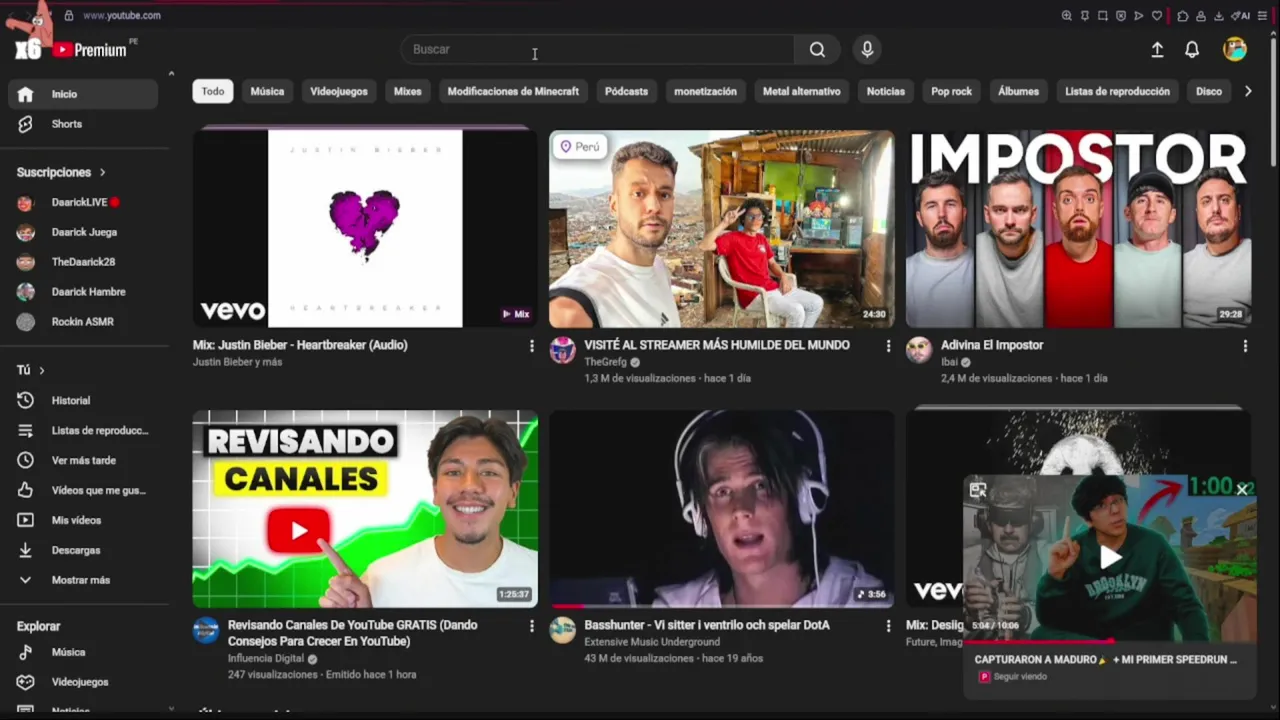Open Mis vídeos in the sidebar
Viewport: 1280px width, 720px height.
coord(83,520)
